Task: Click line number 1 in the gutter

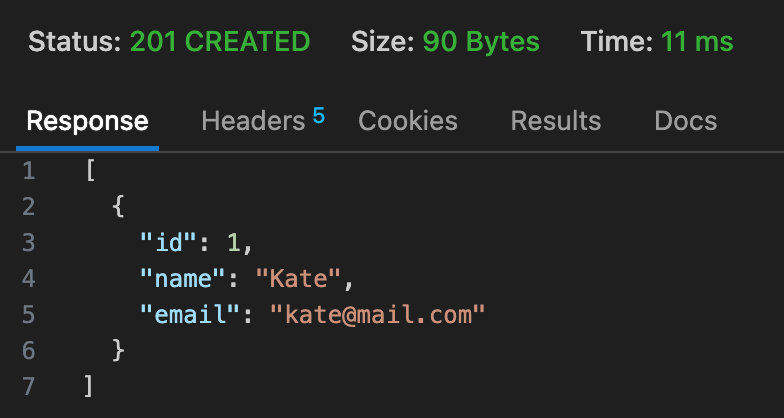Action: coord(28,172)
